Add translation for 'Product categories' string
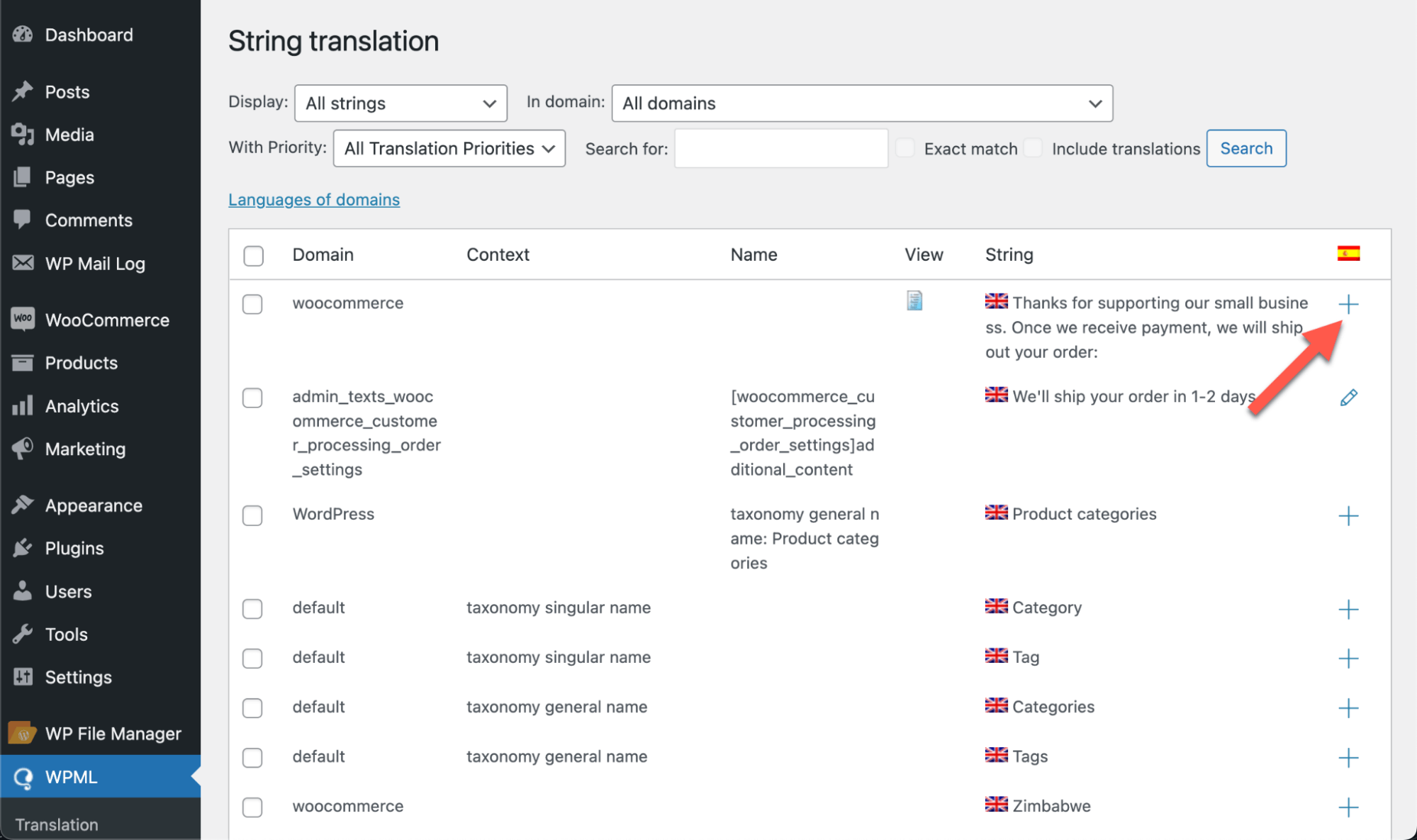 click(1348, 515)
